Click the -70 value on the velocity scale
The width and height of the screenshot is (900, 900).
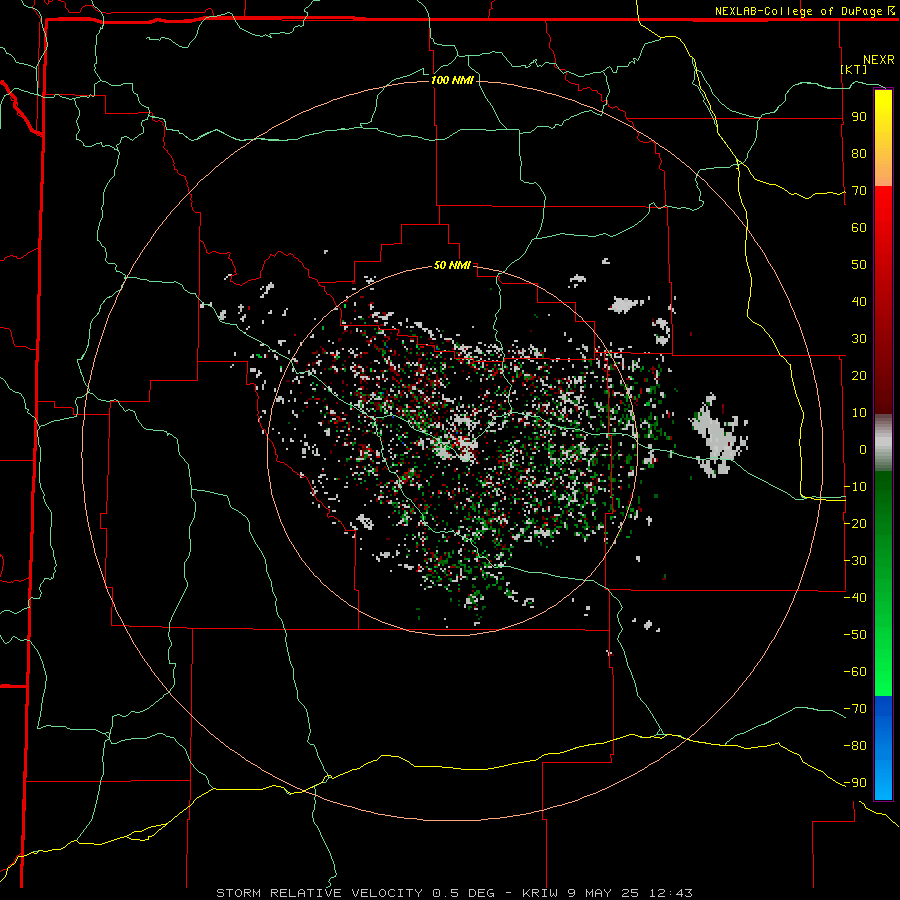tap(855, 709)
